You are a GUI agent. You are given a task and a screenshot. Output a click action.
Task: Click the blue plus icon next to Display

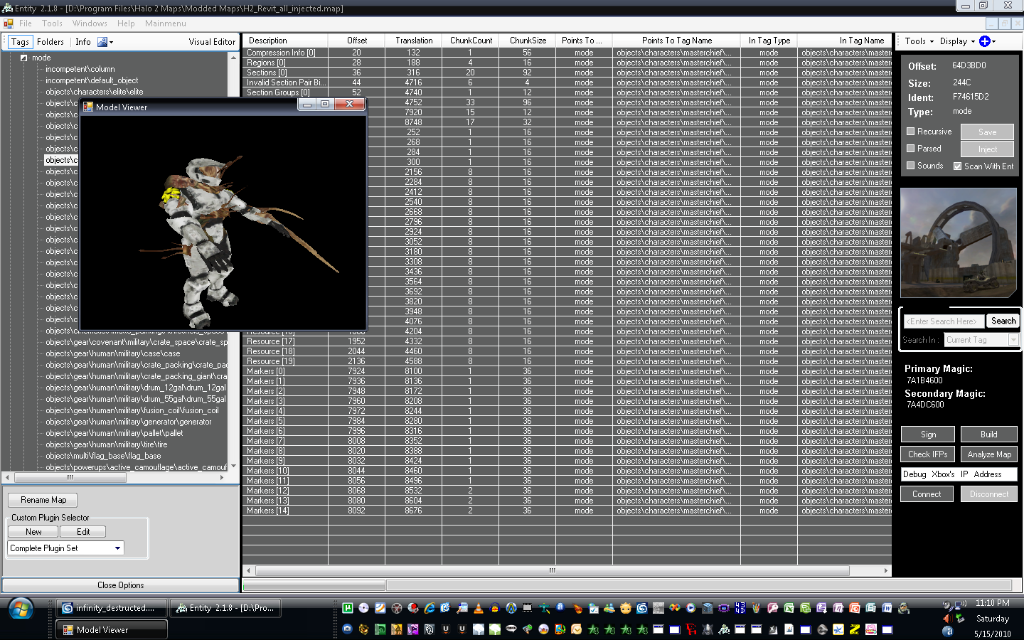coord(985,41)
